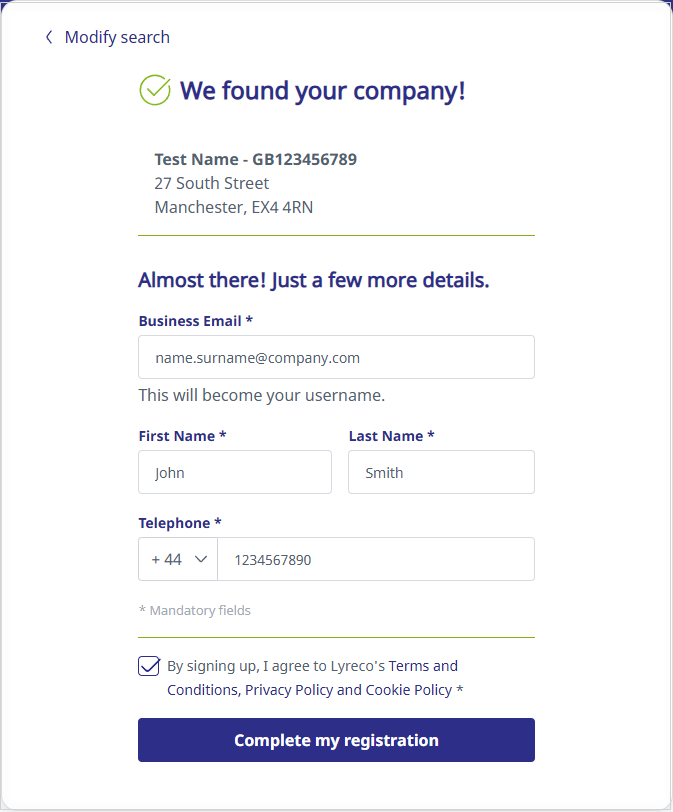Image resolution: width=673 pixels, height=812 pixels.
Task: Tick the terms agreement checkbox
Action: [149, 666]
